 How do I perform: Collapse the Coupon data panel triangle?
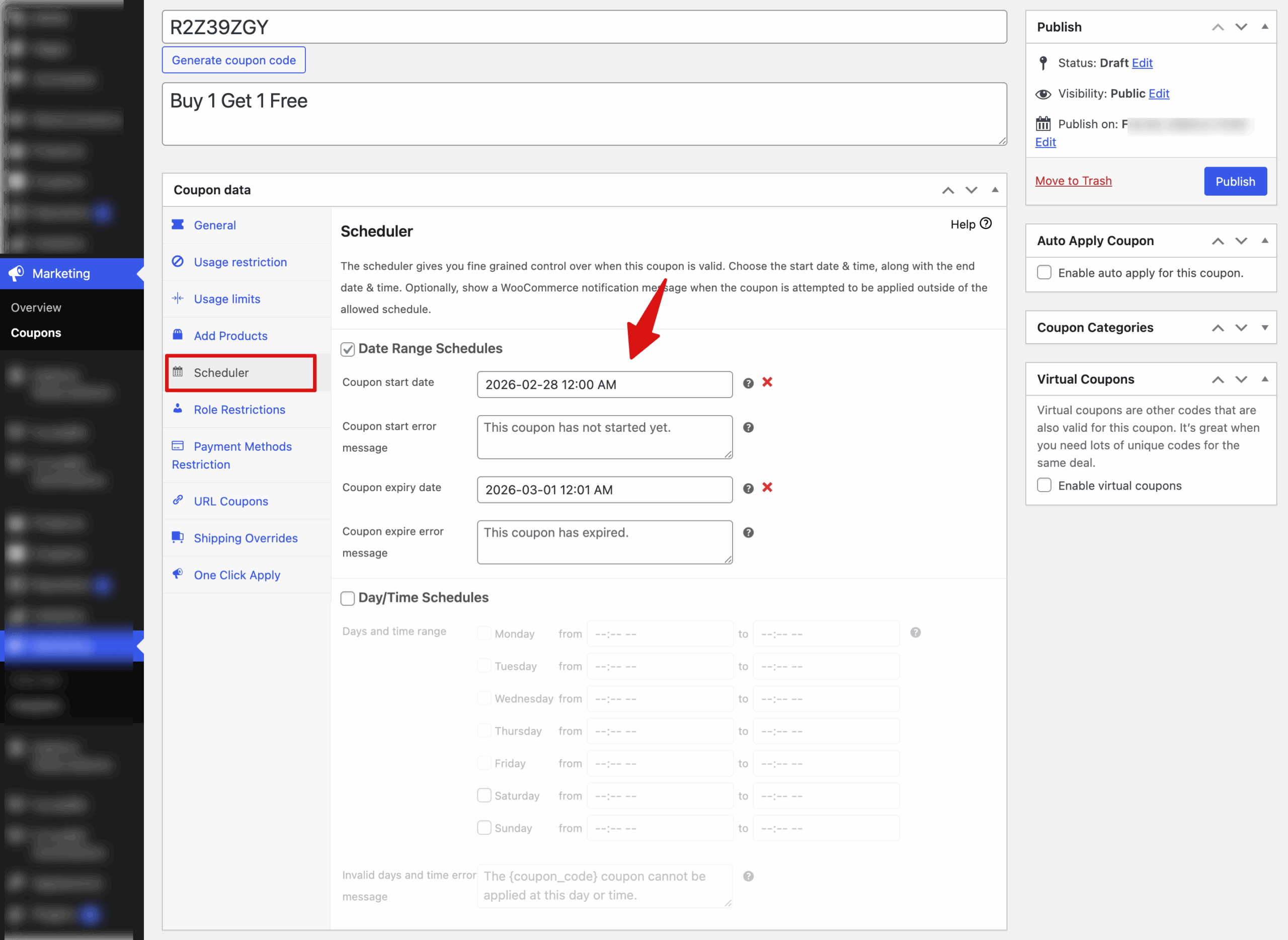[x=995, y=190]
